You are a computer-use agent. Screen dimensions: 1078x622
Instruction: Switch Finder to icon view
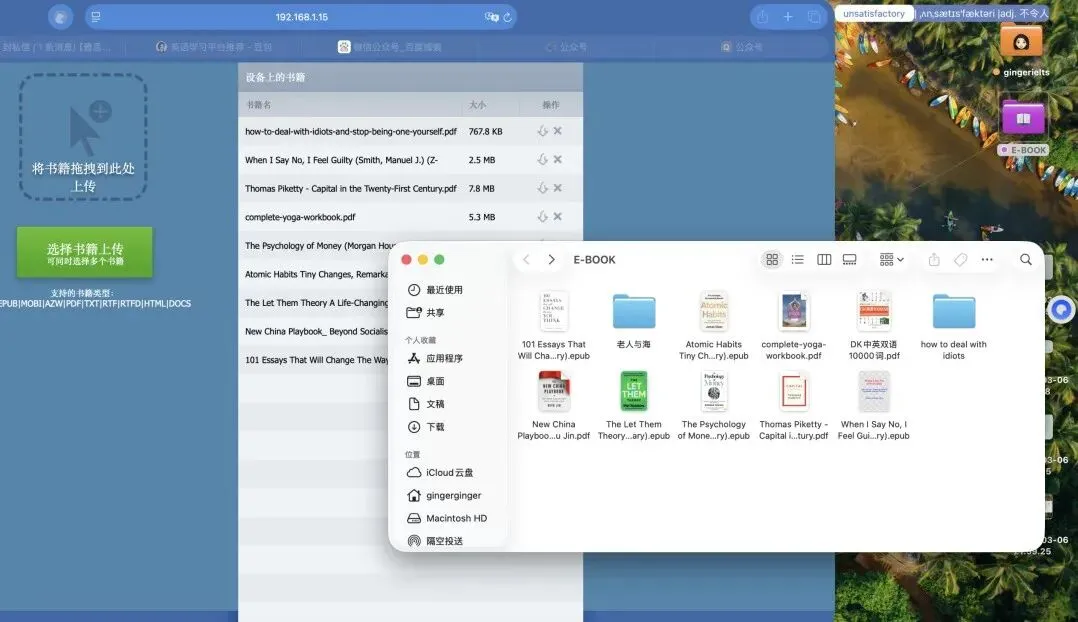click(772, 259)
